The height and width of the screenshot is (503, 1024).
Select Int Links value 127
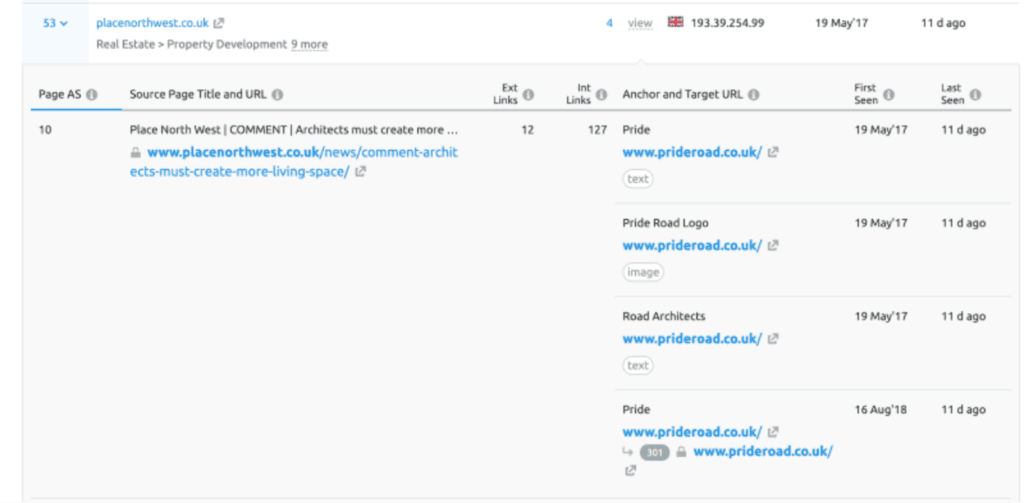point(598,130)
